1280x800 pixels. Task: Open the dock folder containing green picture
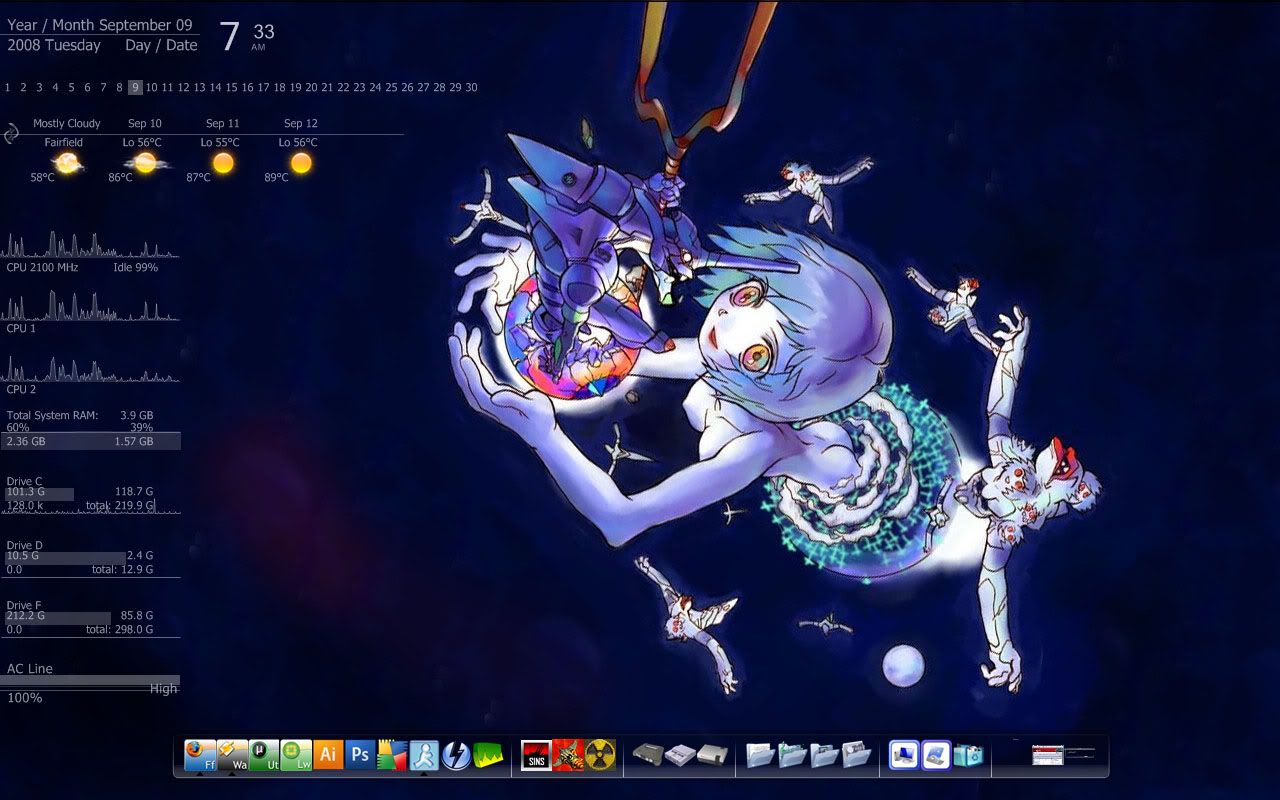pyautogui.click(x=792, y=754)
